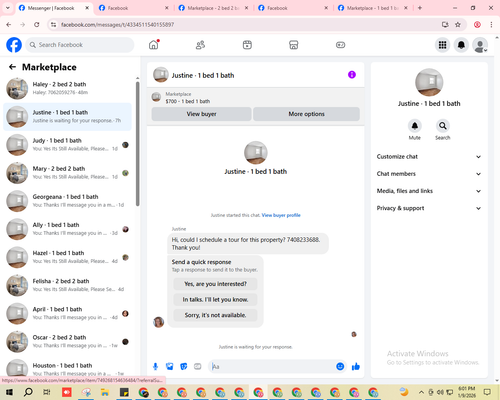500x400 pixels.
Task: Go to the Home feed icon
Action: coord(154,45)
